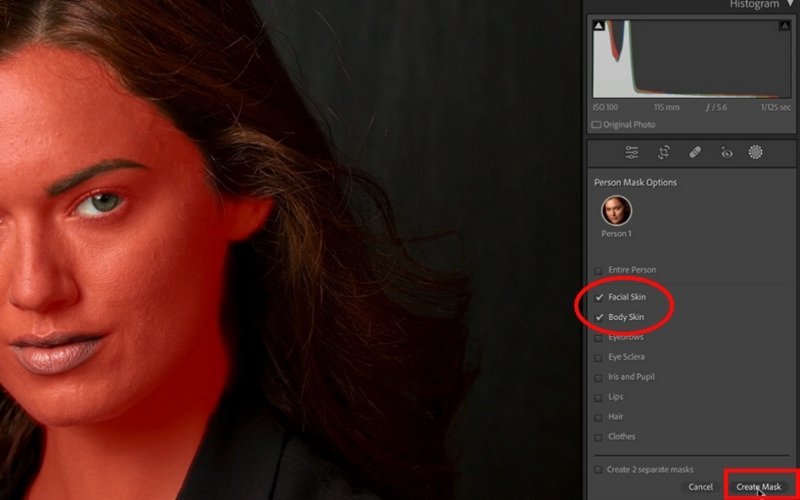Click the Person Mask Options heading
Viewport: 800px width, 500px height.
(635, 183)
